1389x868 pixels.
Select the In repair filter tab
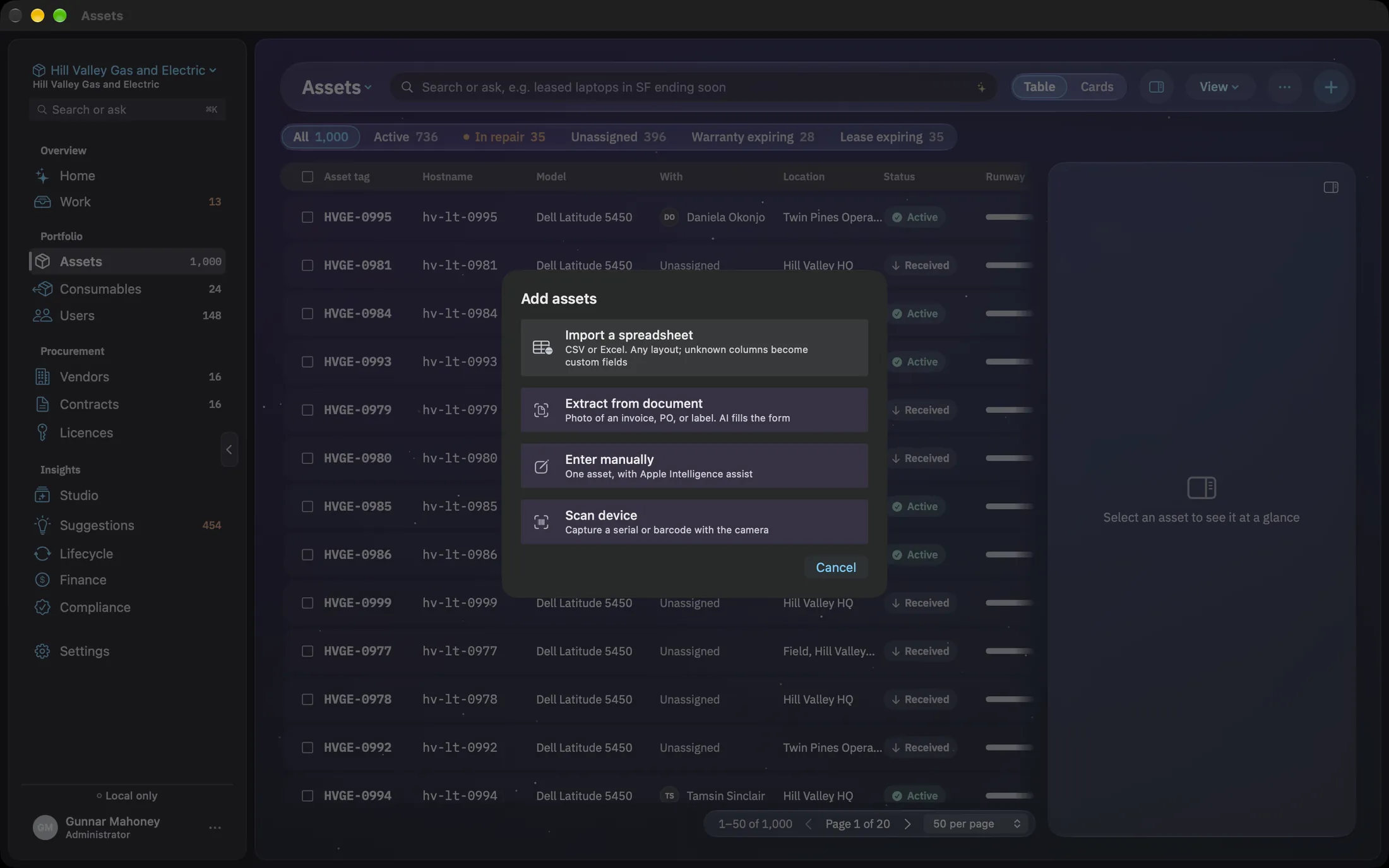click(504, 137)
